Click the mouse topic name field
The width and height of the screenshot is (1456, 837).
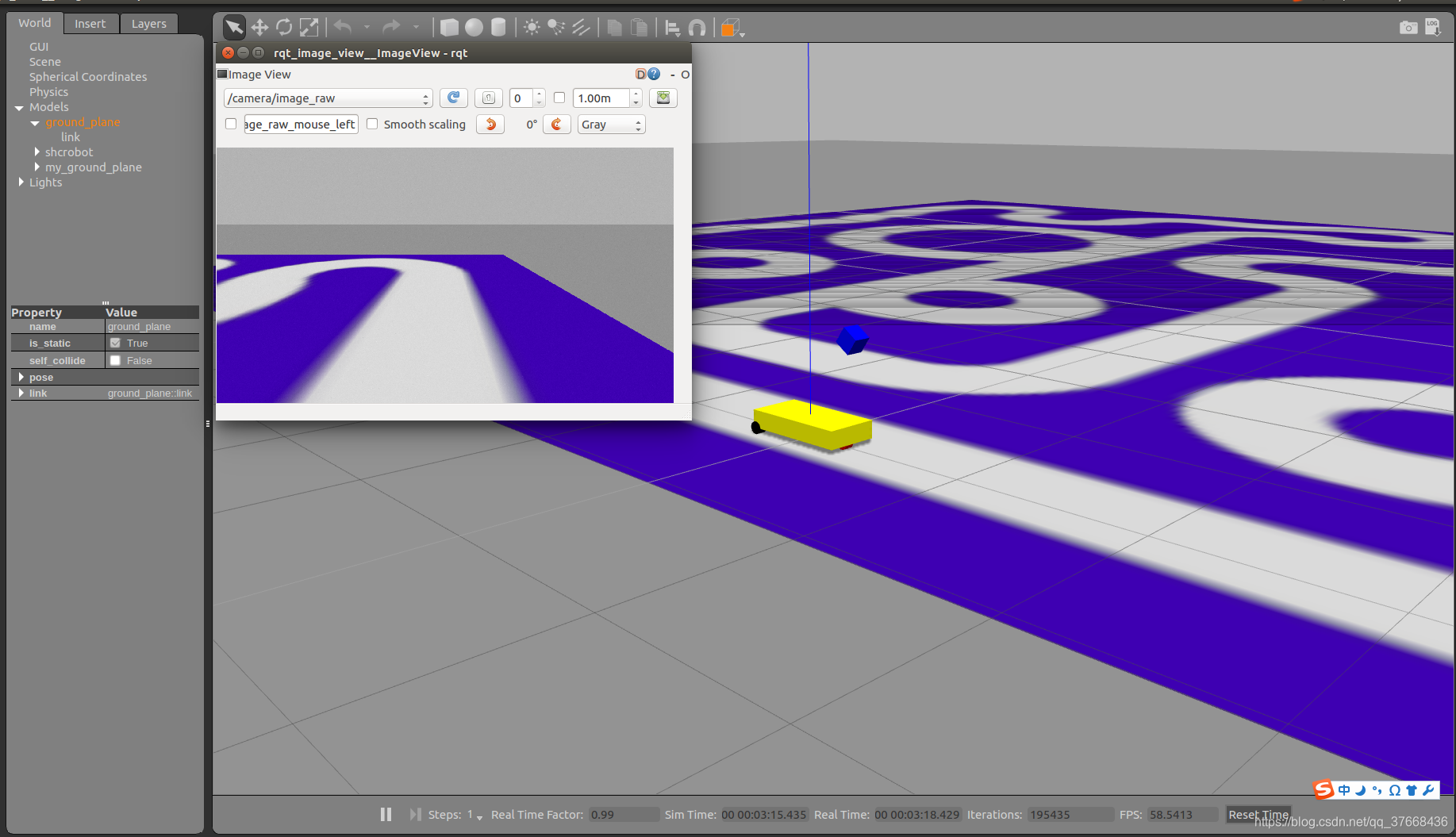pos(301,125)
